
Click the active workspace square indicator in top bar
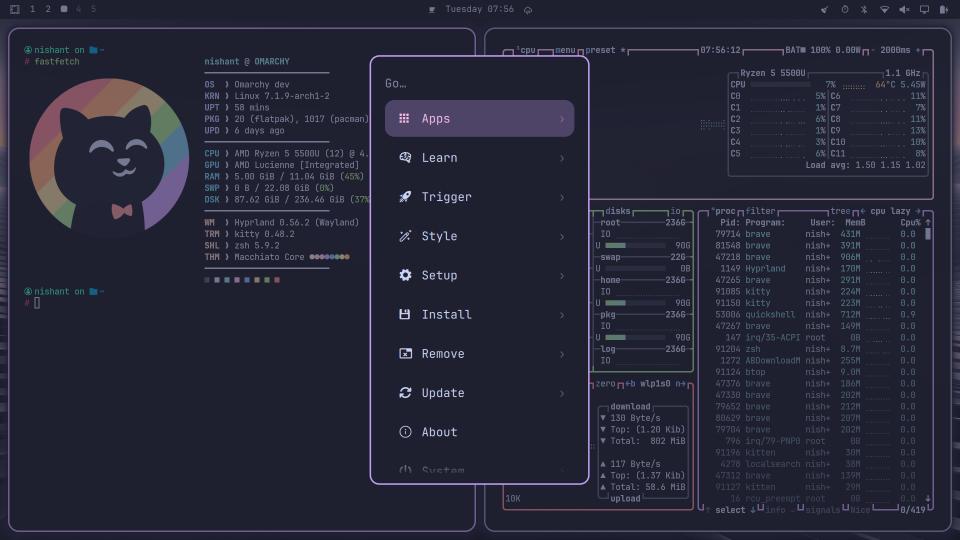[x=64, y=9]
